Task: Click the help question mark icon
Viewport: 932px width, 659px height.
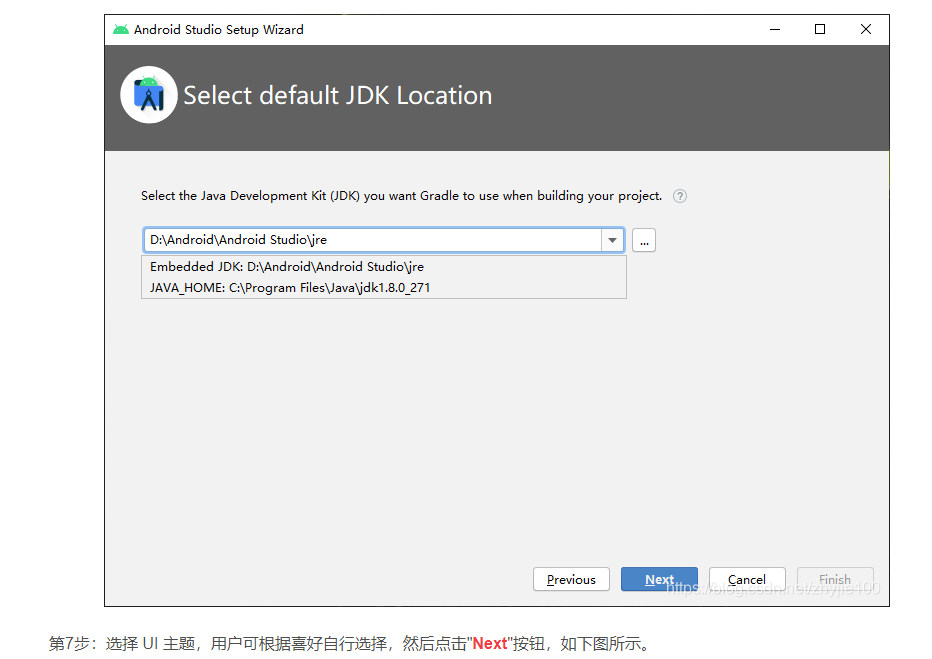Action: (x=680, y=196)
